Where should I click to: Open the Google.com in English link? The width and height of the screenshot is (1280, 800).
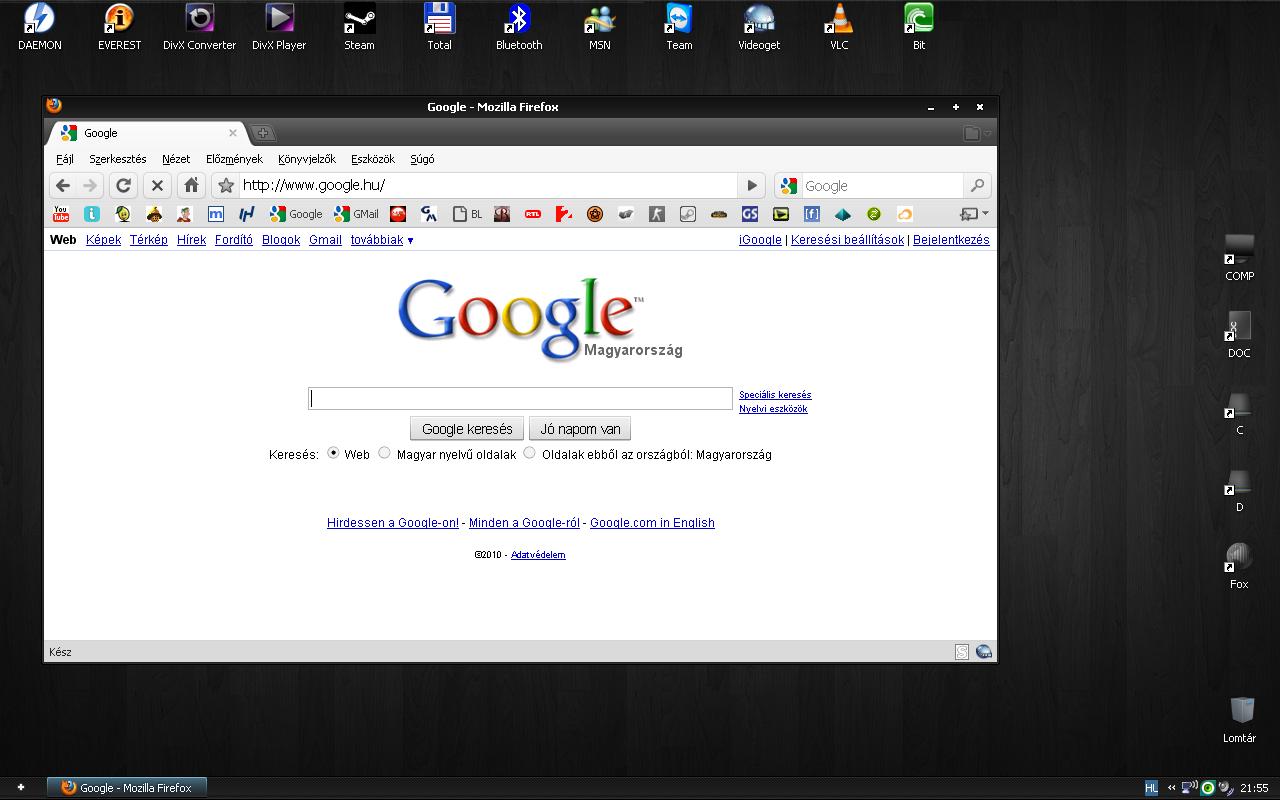652,523
